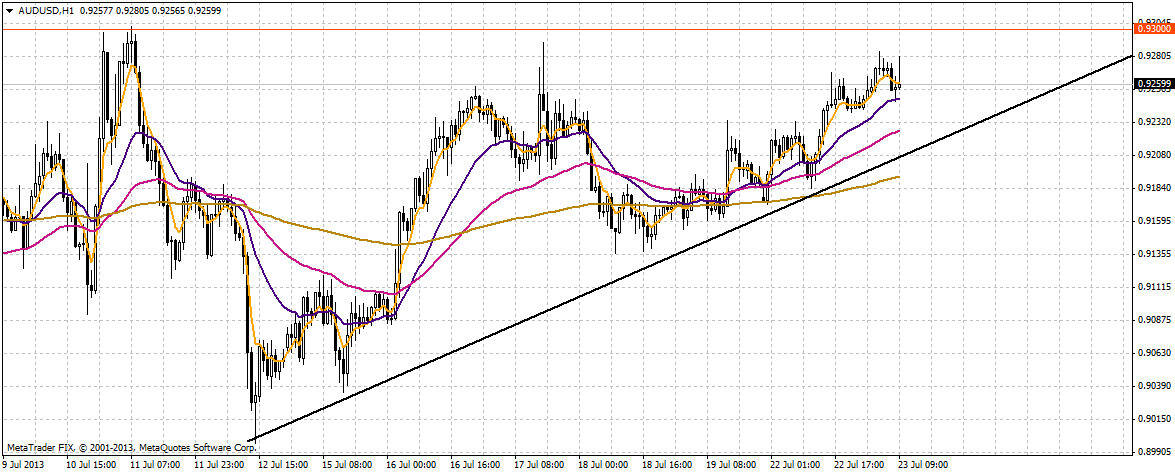Click the 0.90150 price scale label
Screen dimensions: 1175x473
coord(1153,419)
